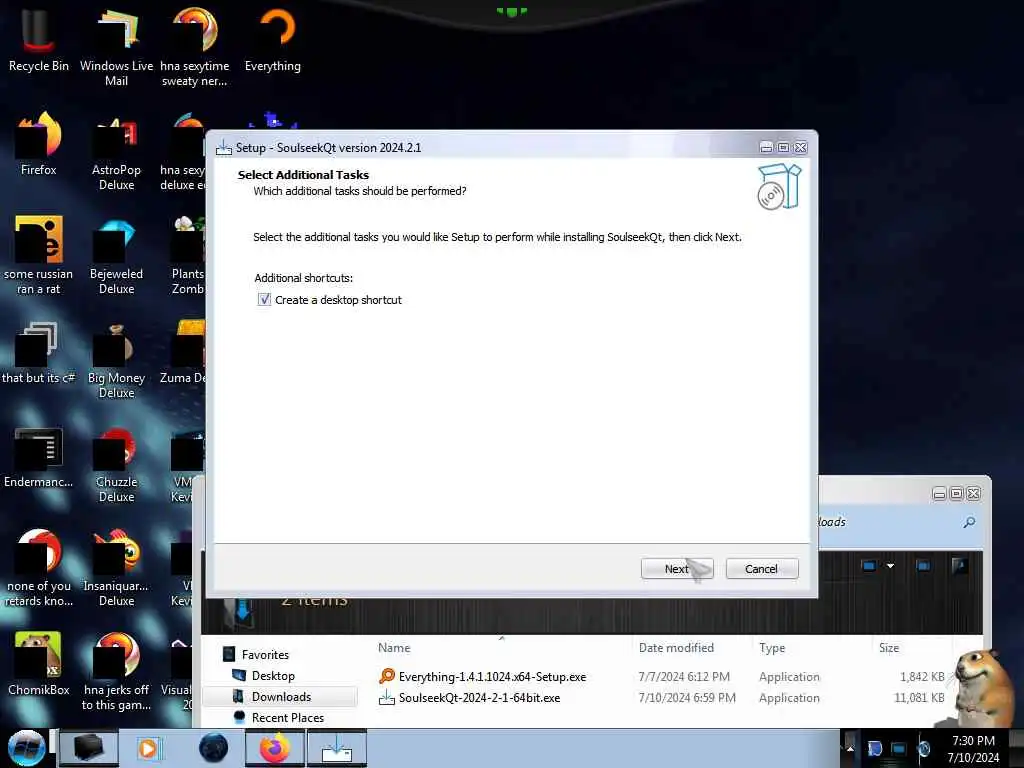The height and width of the screenshot is (768, 1024).
Task: Select the Windows Live Mail desktop icon
Action: [x=116, y=47]
